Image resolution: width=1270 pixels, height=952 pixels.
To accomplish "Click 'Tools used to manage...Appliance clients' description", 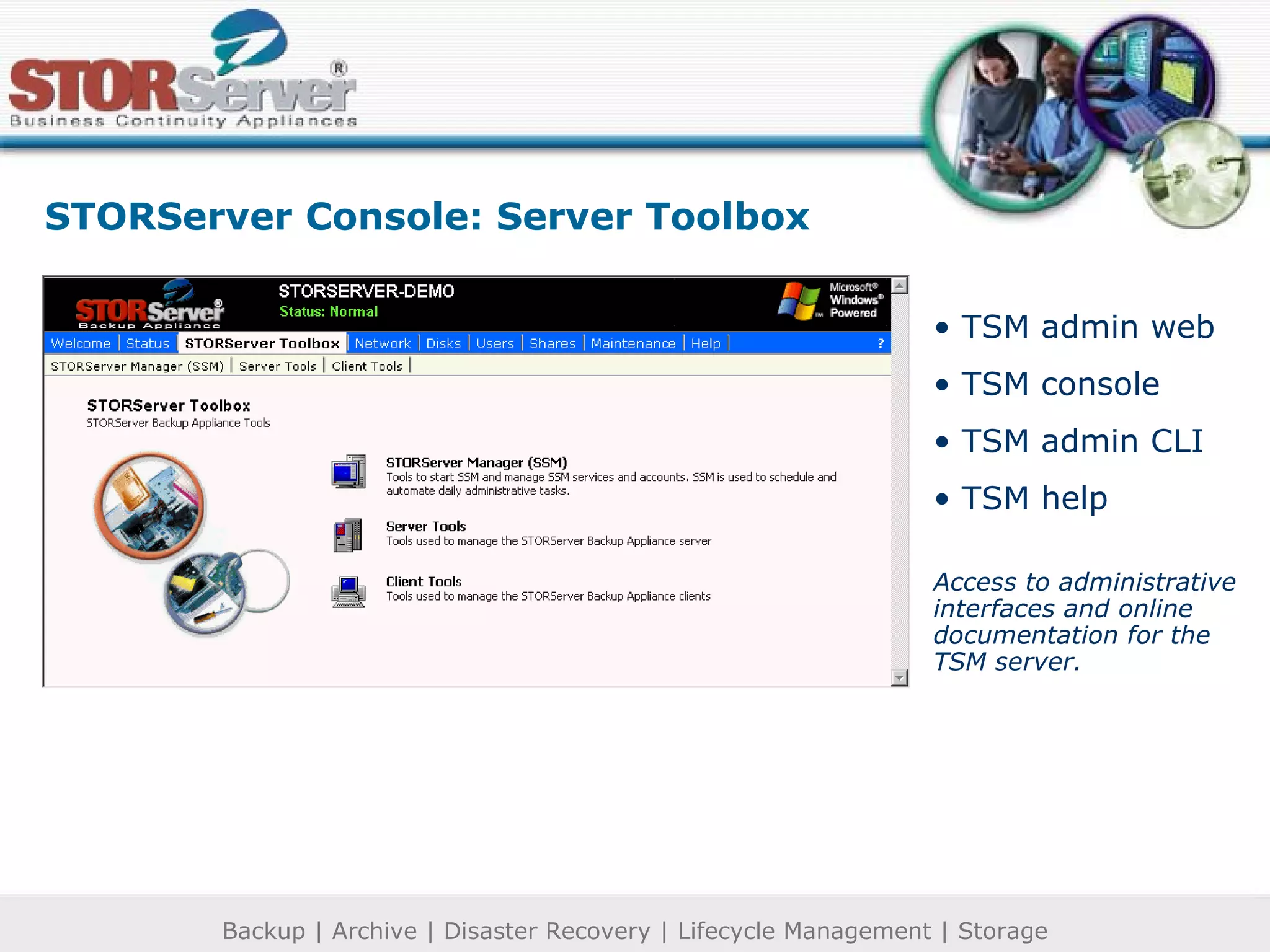I will (548, 596).
